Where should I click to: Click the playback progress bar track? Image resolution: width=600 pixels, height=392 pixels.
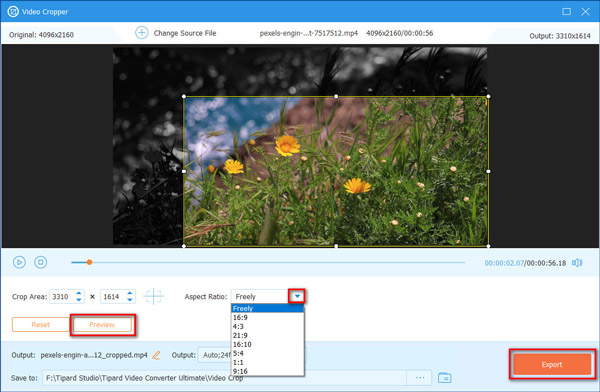[x=268, y=262]
